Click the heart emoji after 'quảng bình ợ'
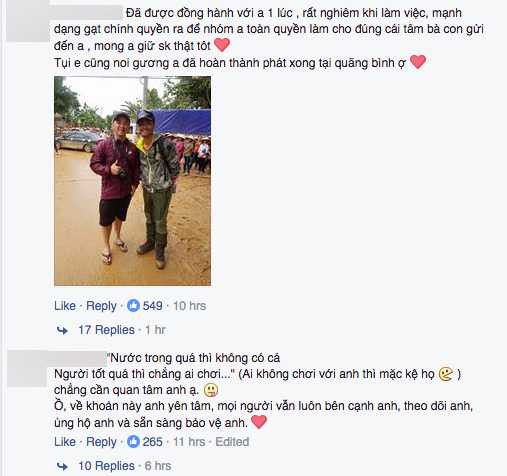This screenshot has height=476, width=507. 418,62
